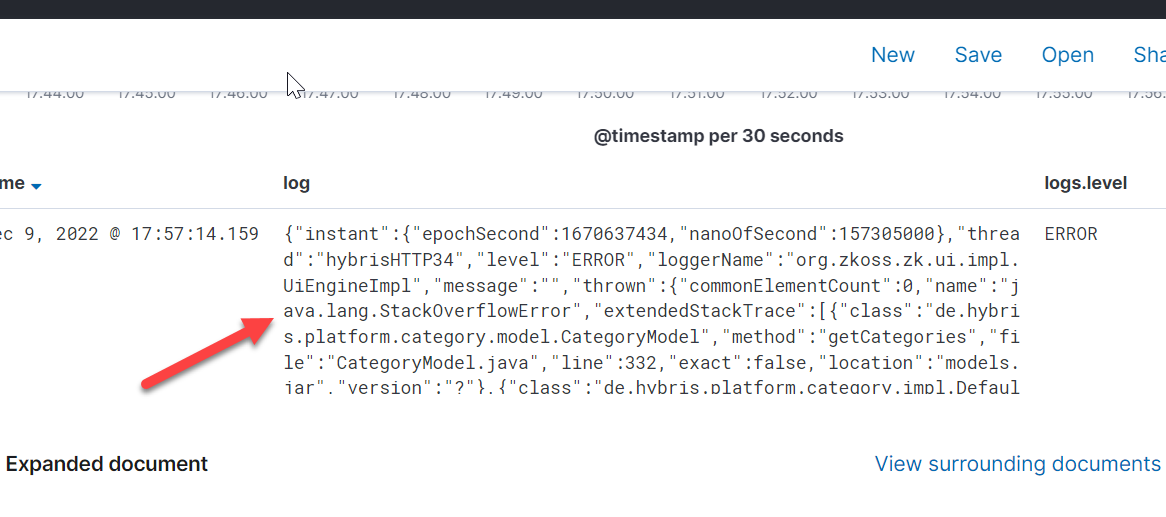The height and width of the screenshot is (517, 1166).
Task: Open View surrounding documents link
Action: pos(1017,464)
